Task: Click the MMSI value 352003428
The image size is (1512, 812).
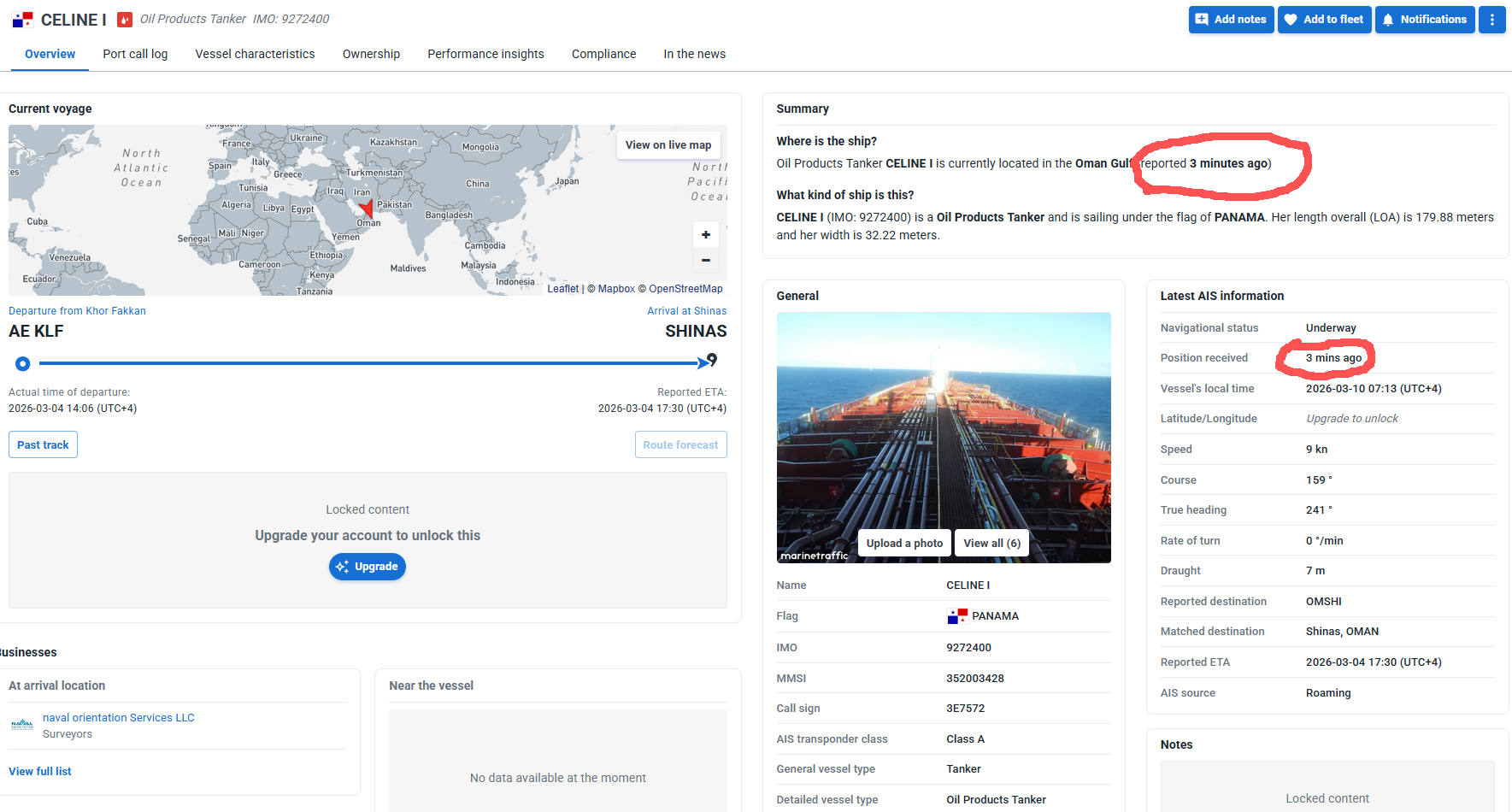Action: [x=975, y=679]
